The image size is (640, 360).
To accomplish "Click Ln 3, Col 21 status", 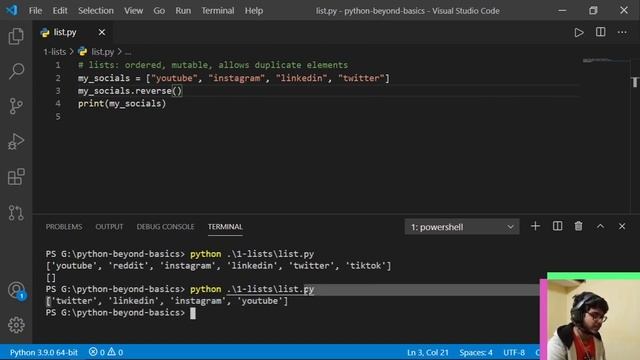I will (x=427, y=352).
